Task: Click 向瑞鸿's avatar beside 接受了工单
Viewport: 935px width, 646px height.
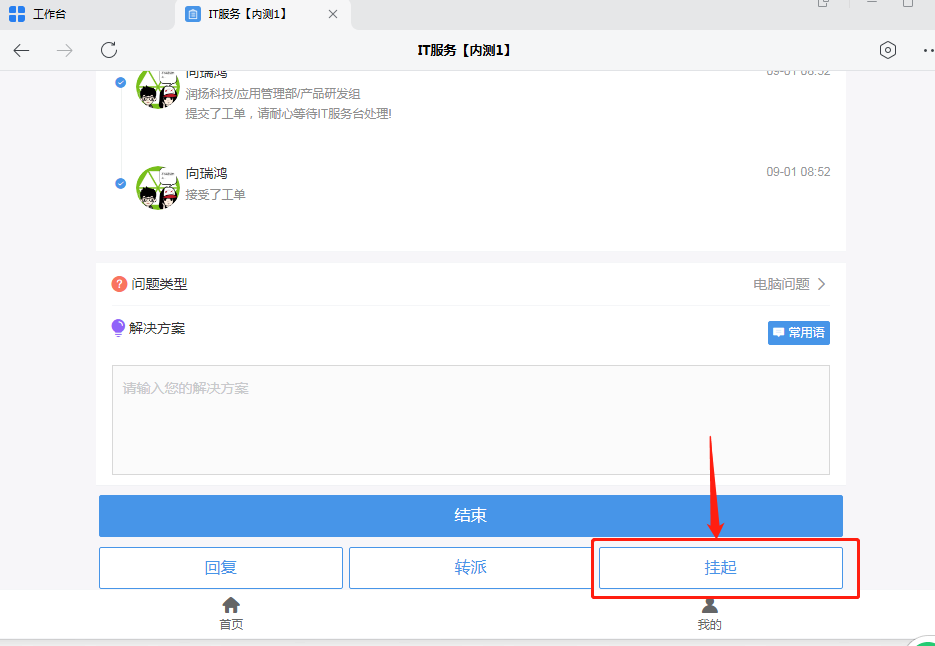Action: (x=157, y=187)
